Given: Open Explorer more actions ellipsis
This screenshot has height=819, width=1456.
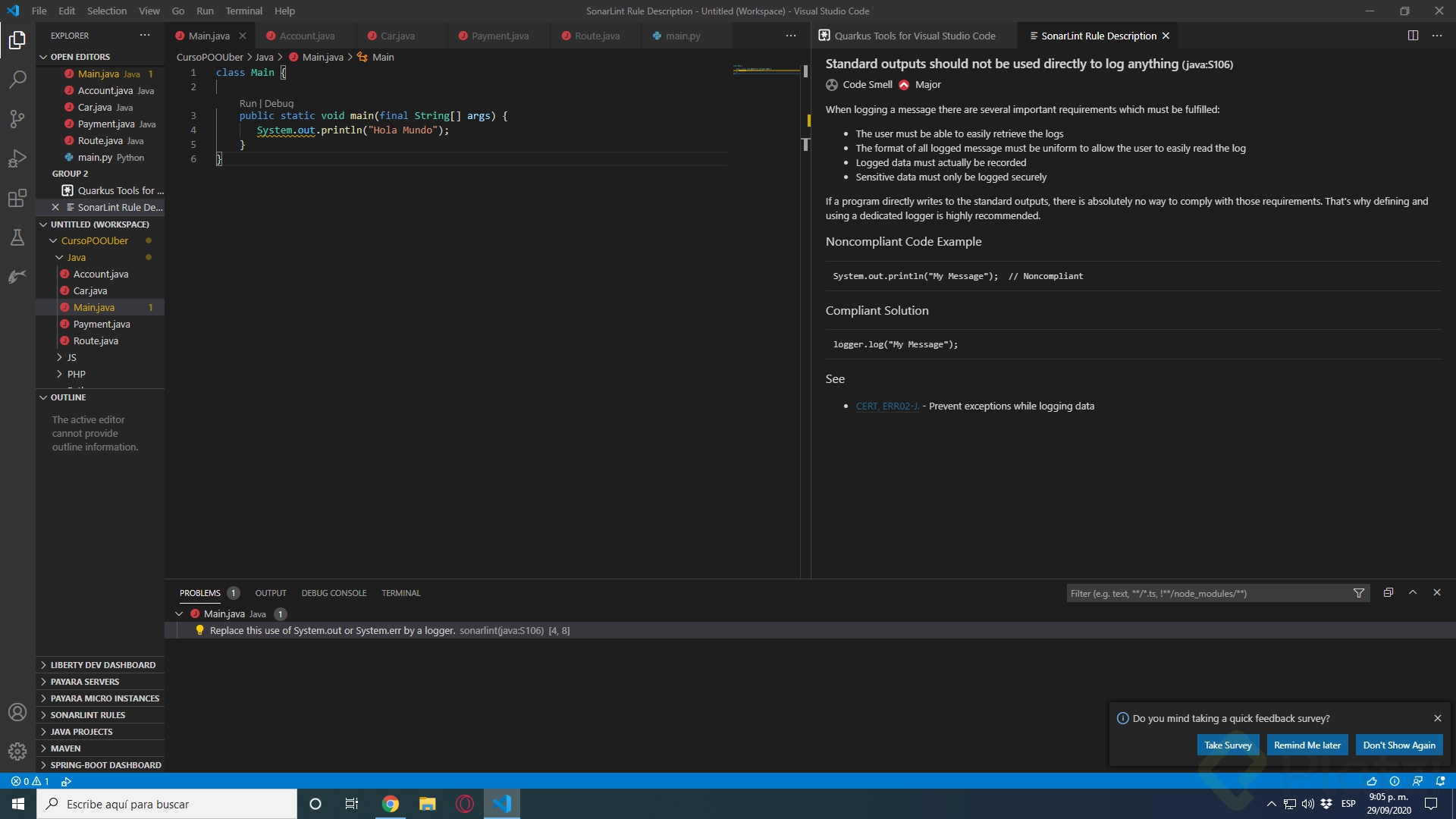Looking at the screenshot, I should coord(145,36).
